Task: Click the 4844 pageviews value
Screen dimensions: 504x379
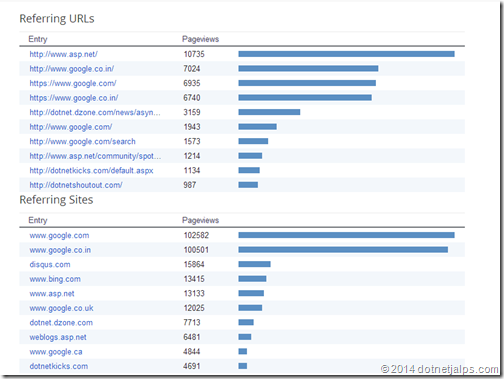Action: [192, 352]
